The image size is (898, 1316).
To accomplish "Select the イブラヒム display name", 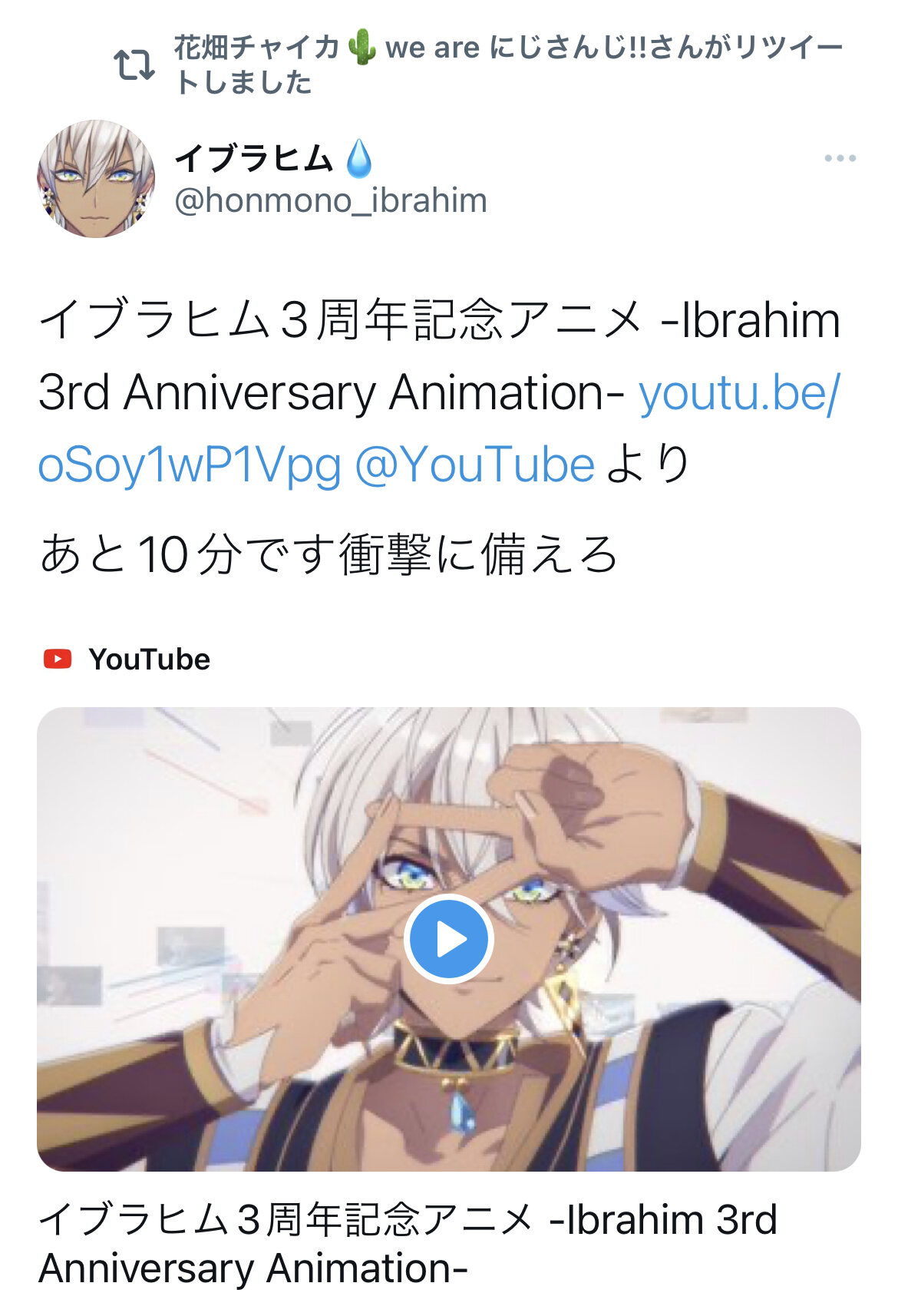I will pyautogui.click(x=254, y=158).
